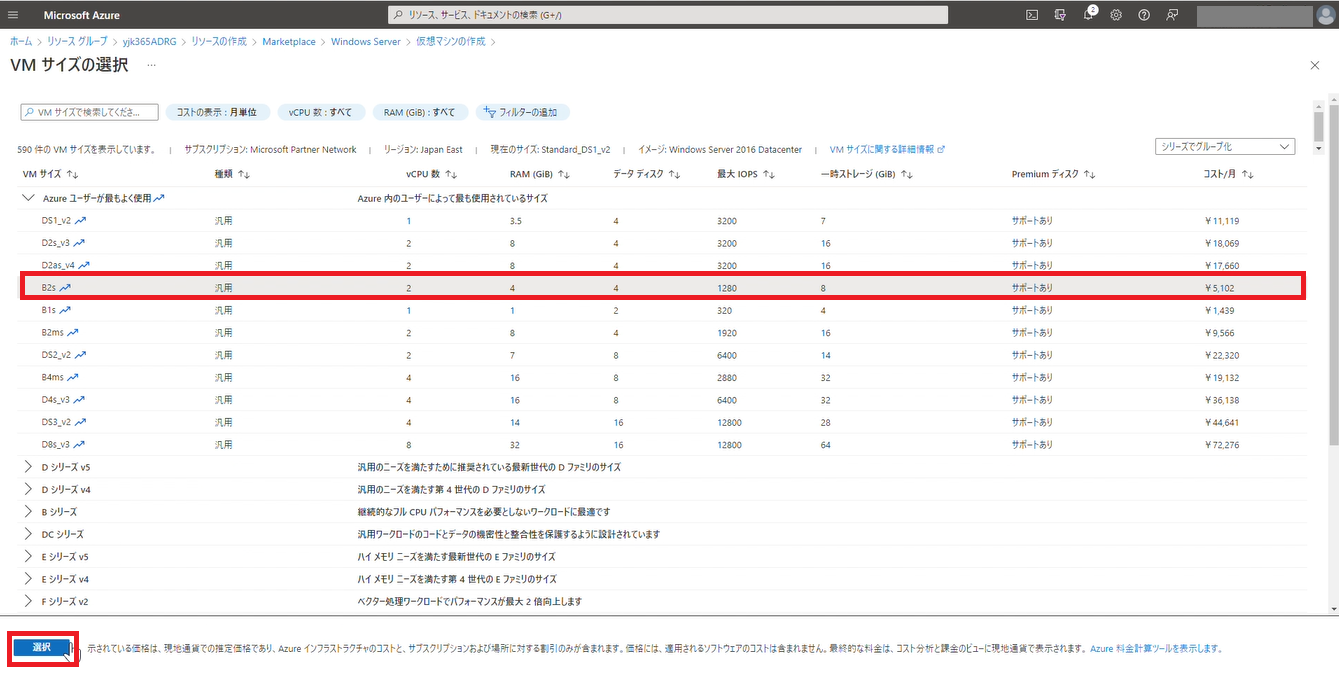
Task: Navigate to yjk365ADRG breadcrumb
Action: click(148, 42)
